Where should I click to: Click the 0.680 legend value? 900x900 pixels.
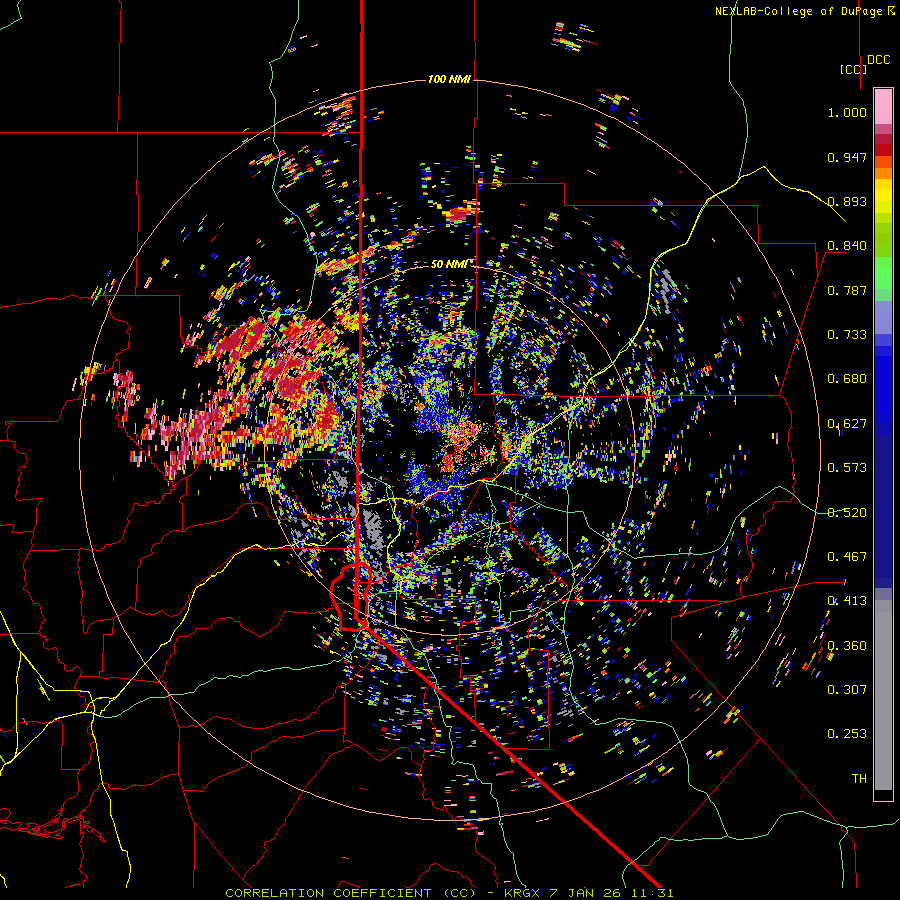[847, 379]
